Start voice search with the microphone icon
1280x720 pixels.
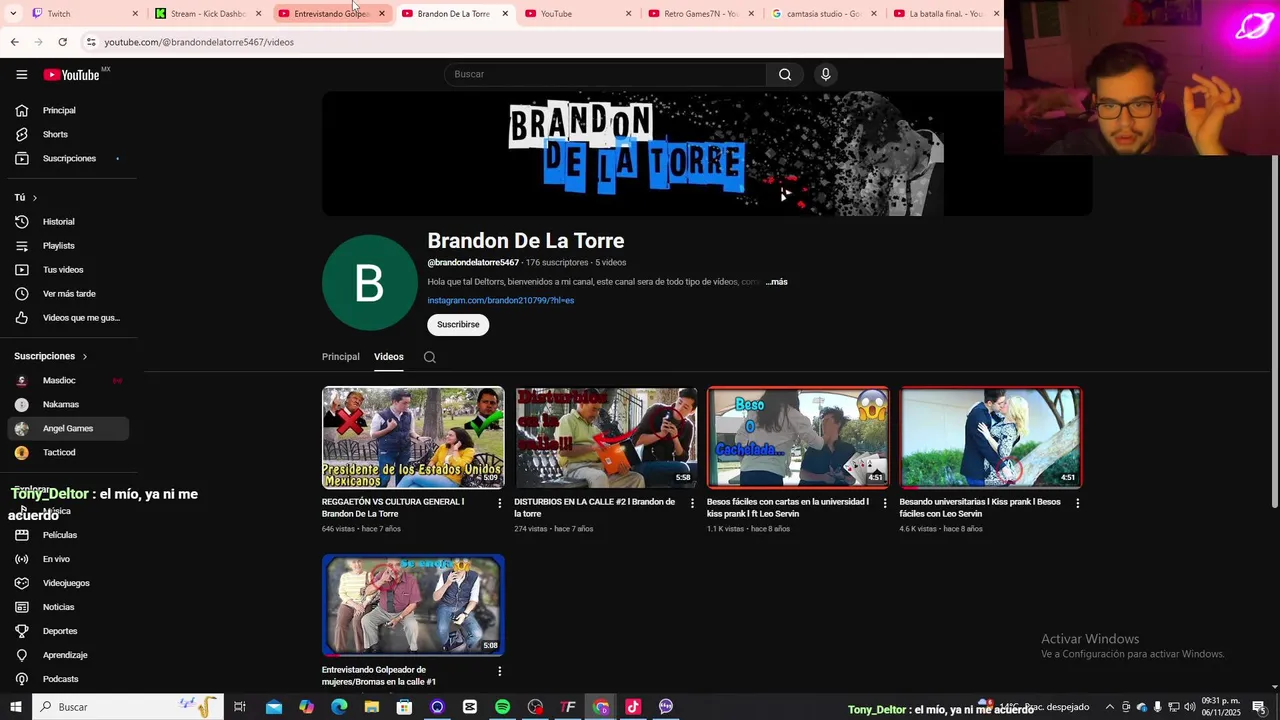click(825, 74)
